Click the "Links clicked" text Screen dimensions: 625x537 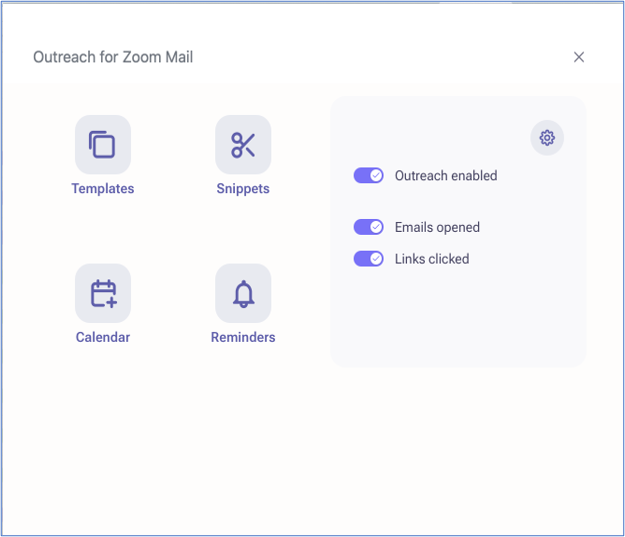click(432, 259)
